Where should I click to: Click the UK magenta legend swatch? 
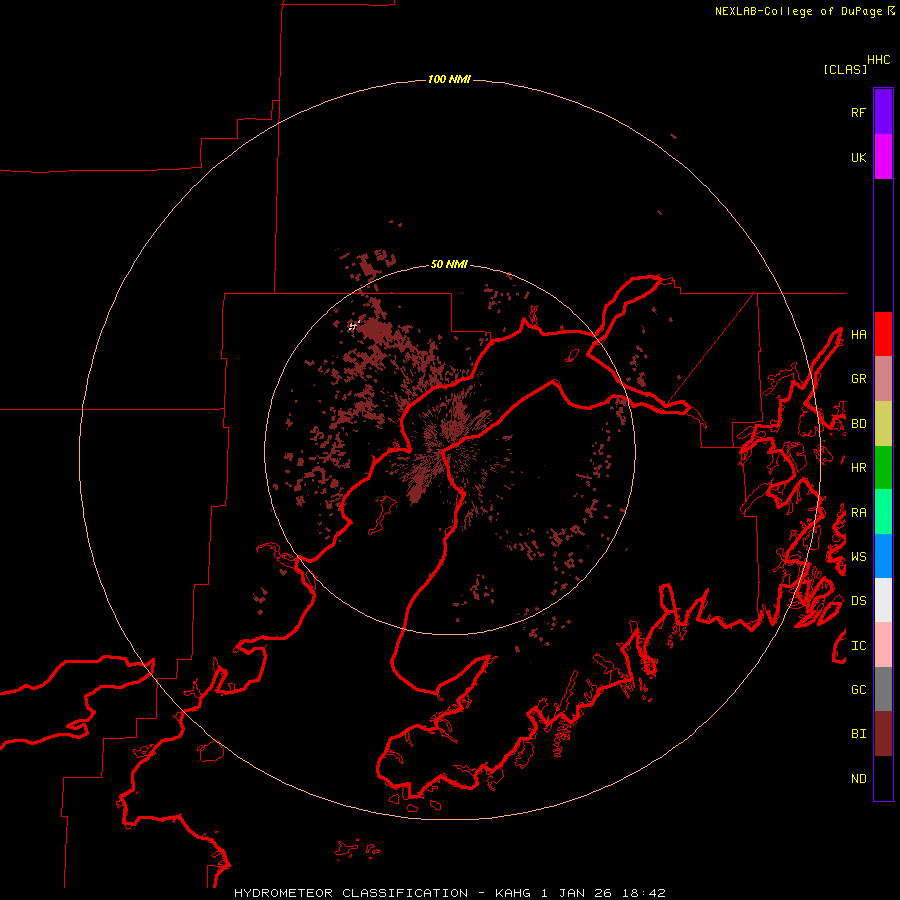point(883,157)
